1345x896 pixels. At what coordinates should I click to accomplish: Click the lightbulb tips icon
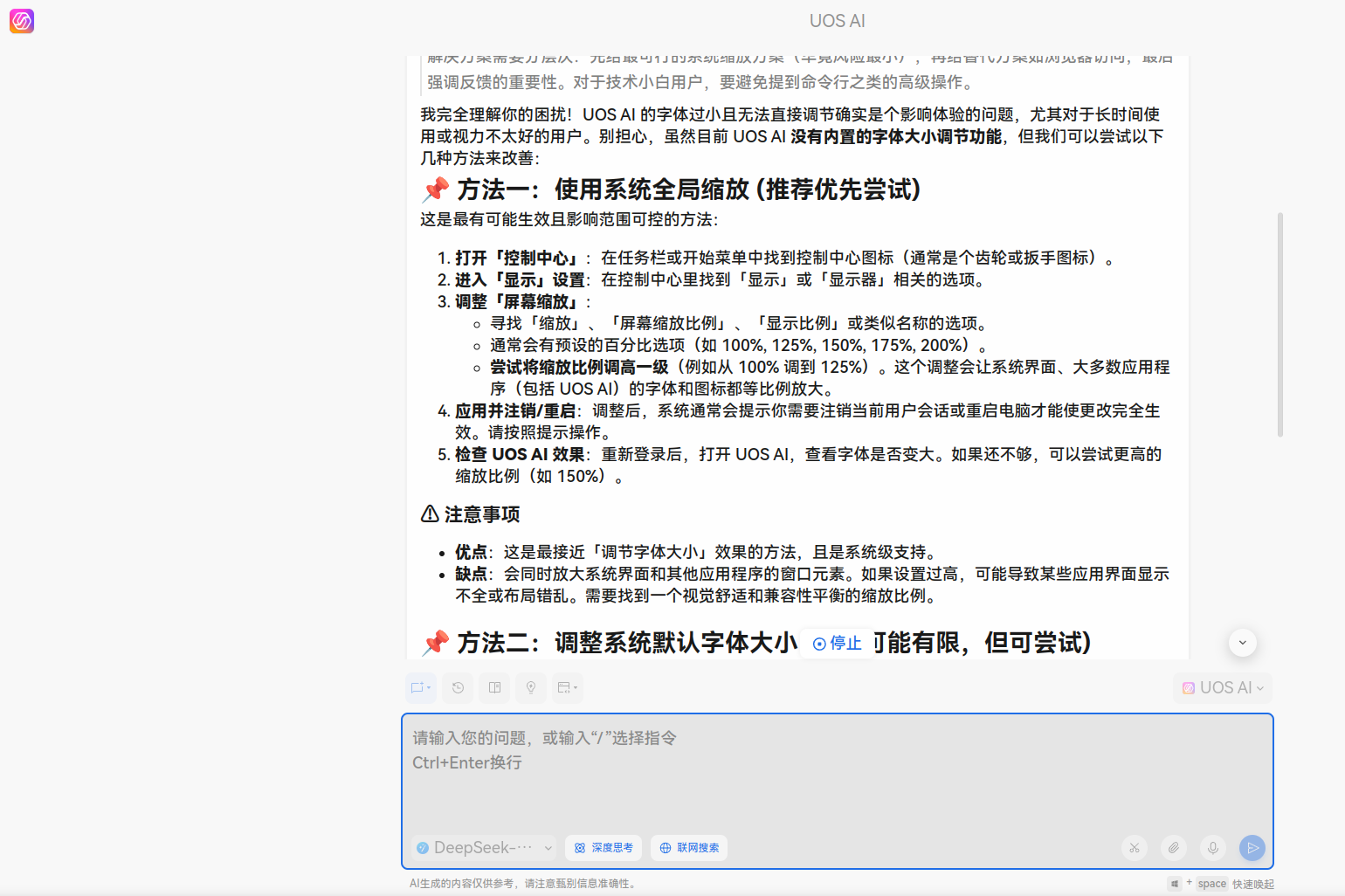(531, 688)
